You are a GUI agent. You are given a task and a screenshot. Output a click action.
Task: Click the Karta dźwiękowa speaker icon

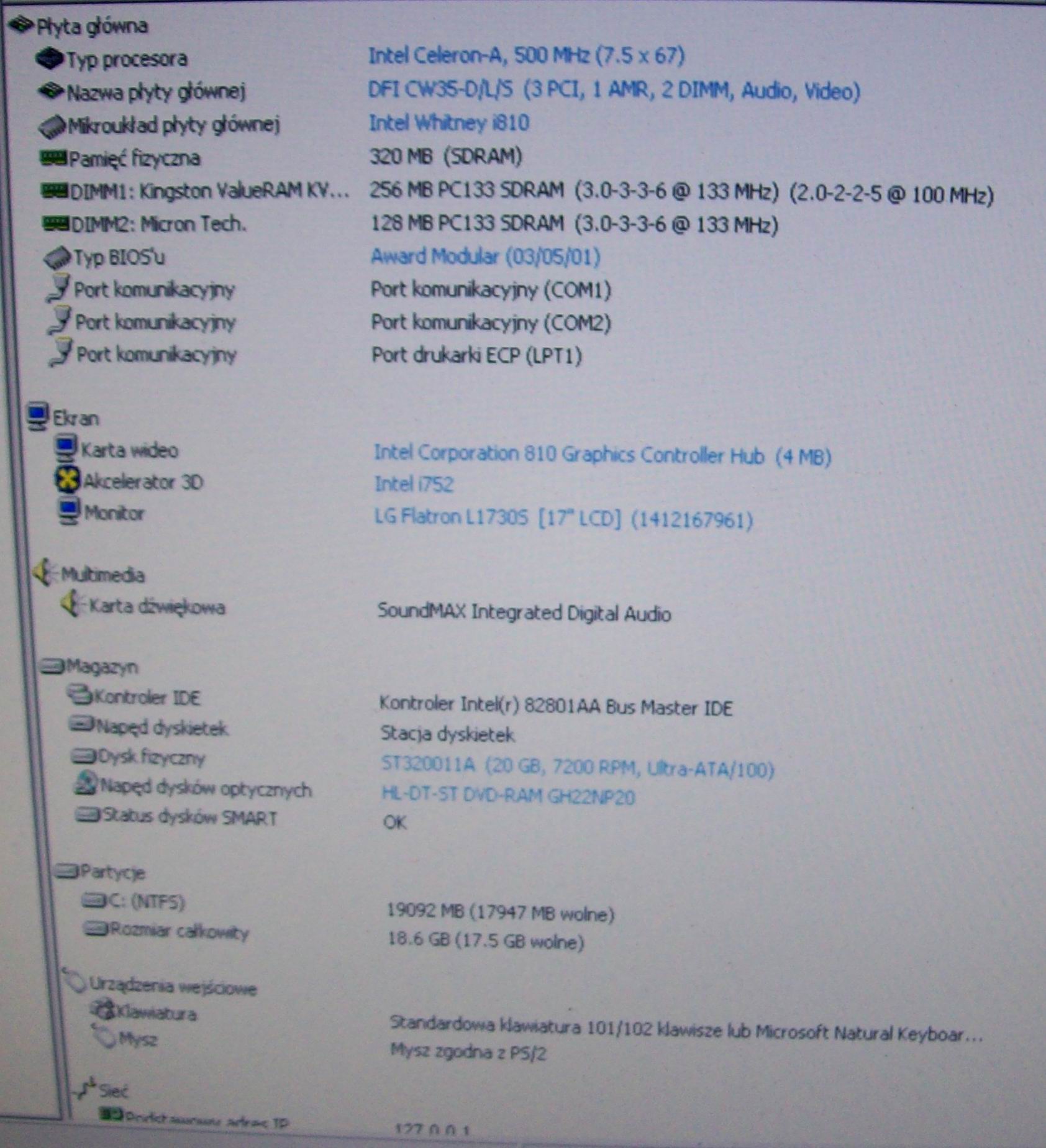point(72,603)
